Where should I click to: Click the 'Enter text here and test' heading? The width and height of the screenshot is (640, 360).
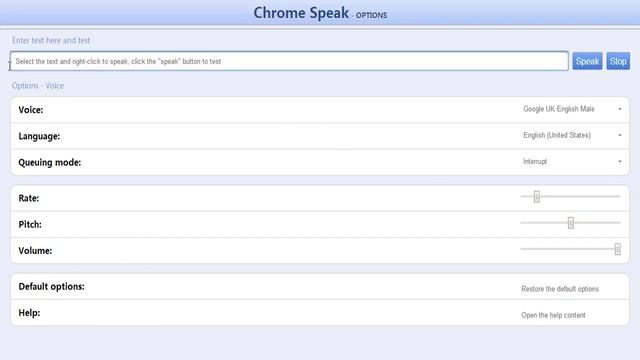[x=51, y=40]
